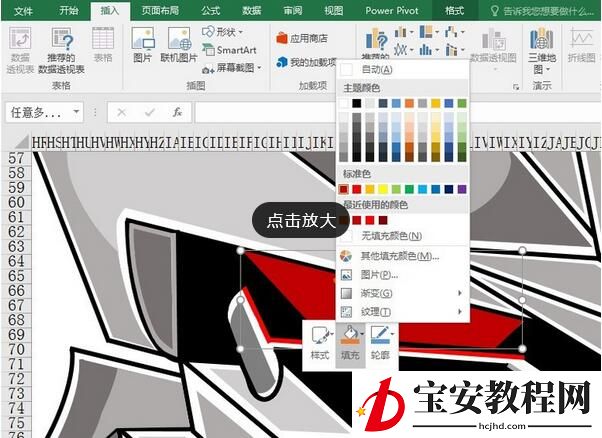Pick the purple standard color swatch
Screen dimensions: 602x438
pyautogui.click(x=462, y=189)
